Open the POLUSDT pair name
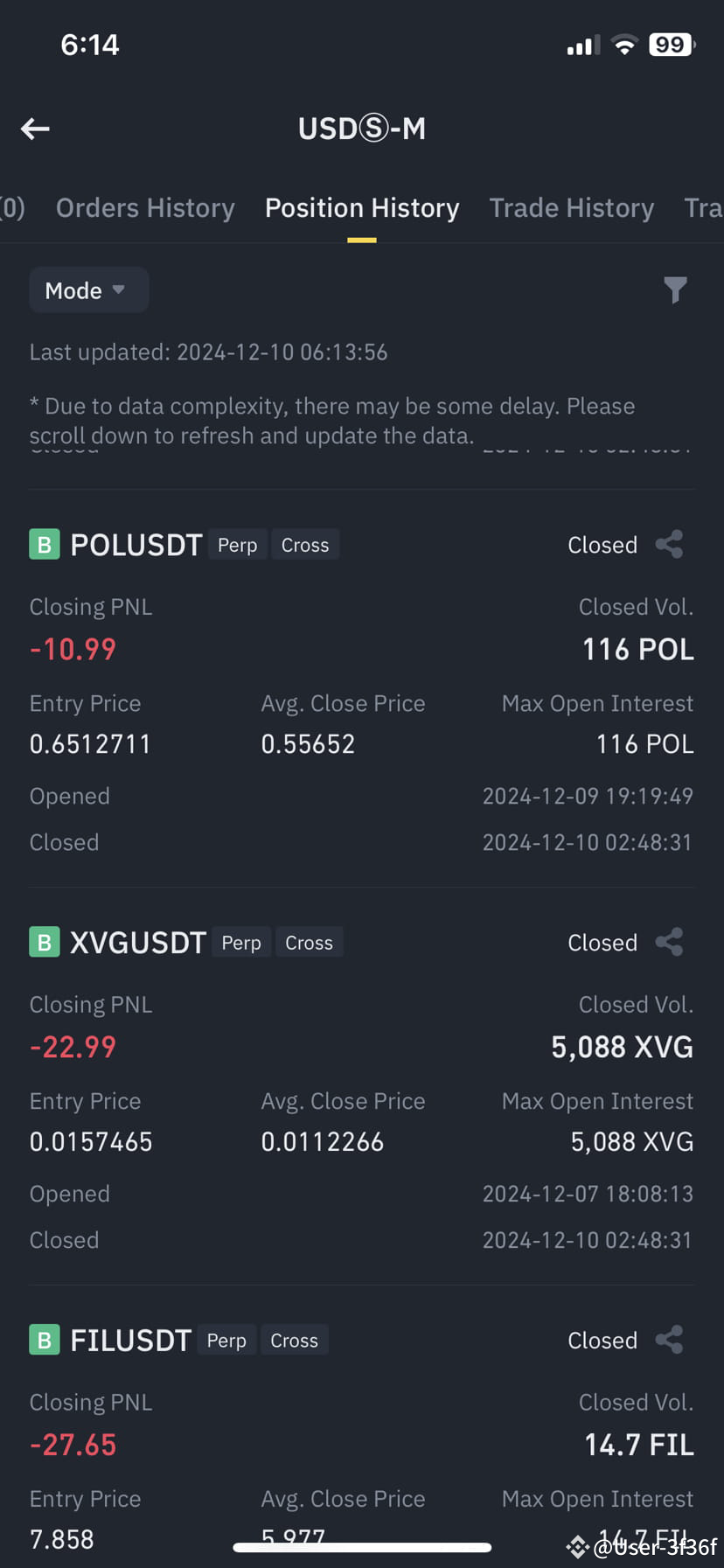724x1568 pixels. pyautogui.click(x=136, y=545)
